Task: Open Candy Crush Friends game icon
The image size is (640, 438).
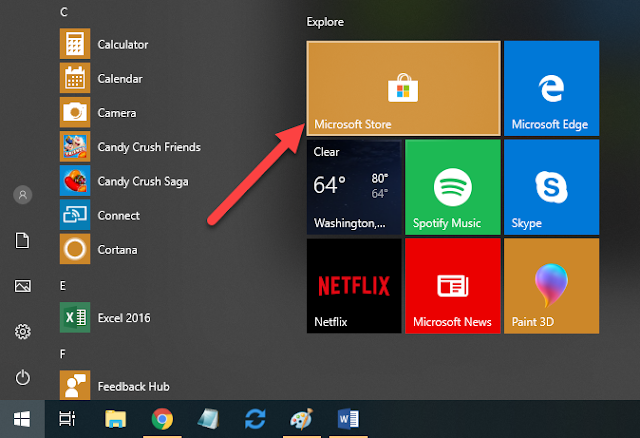Action: click(x=75, y=147)
